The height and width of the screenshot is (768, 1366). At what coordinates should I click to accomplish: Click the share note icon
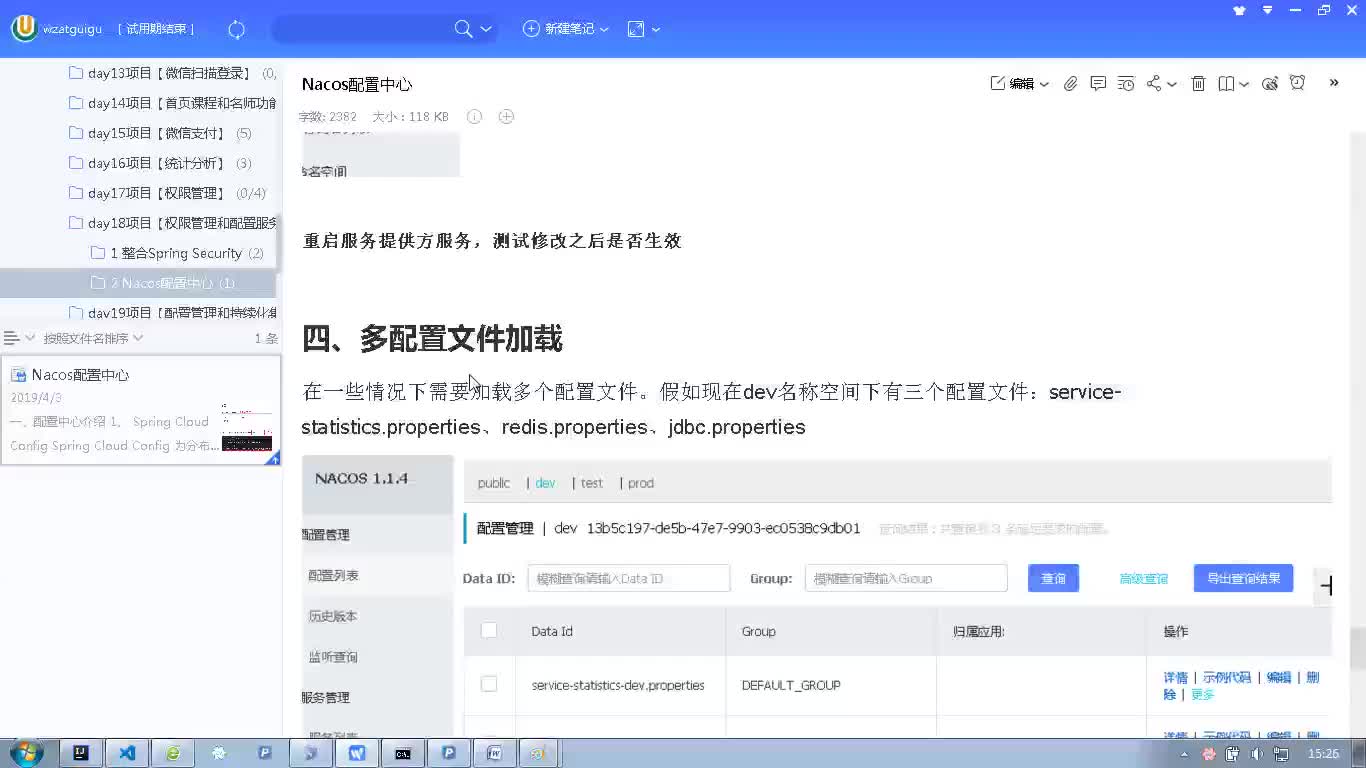click(x=1154, y=84)
